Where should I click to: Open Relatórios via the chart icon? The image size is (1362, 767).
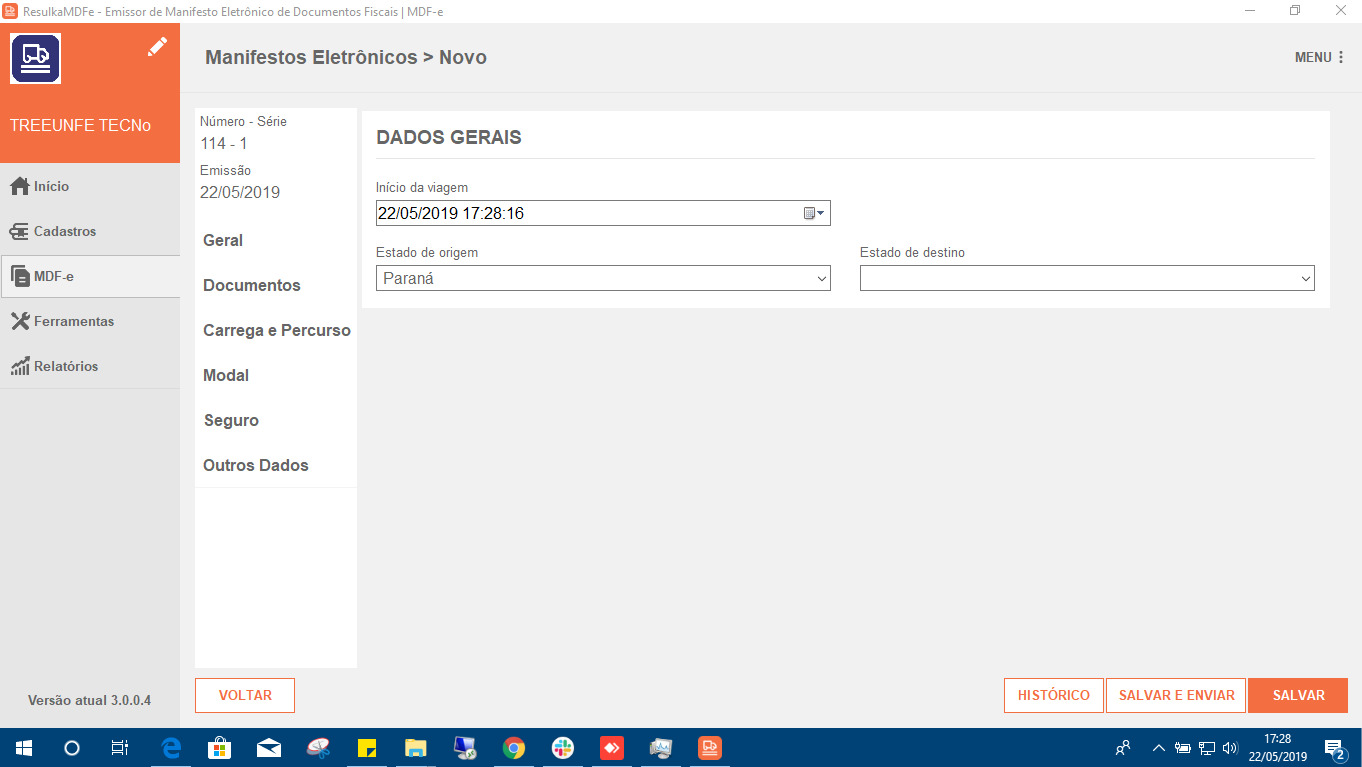[x=21, y=366]
